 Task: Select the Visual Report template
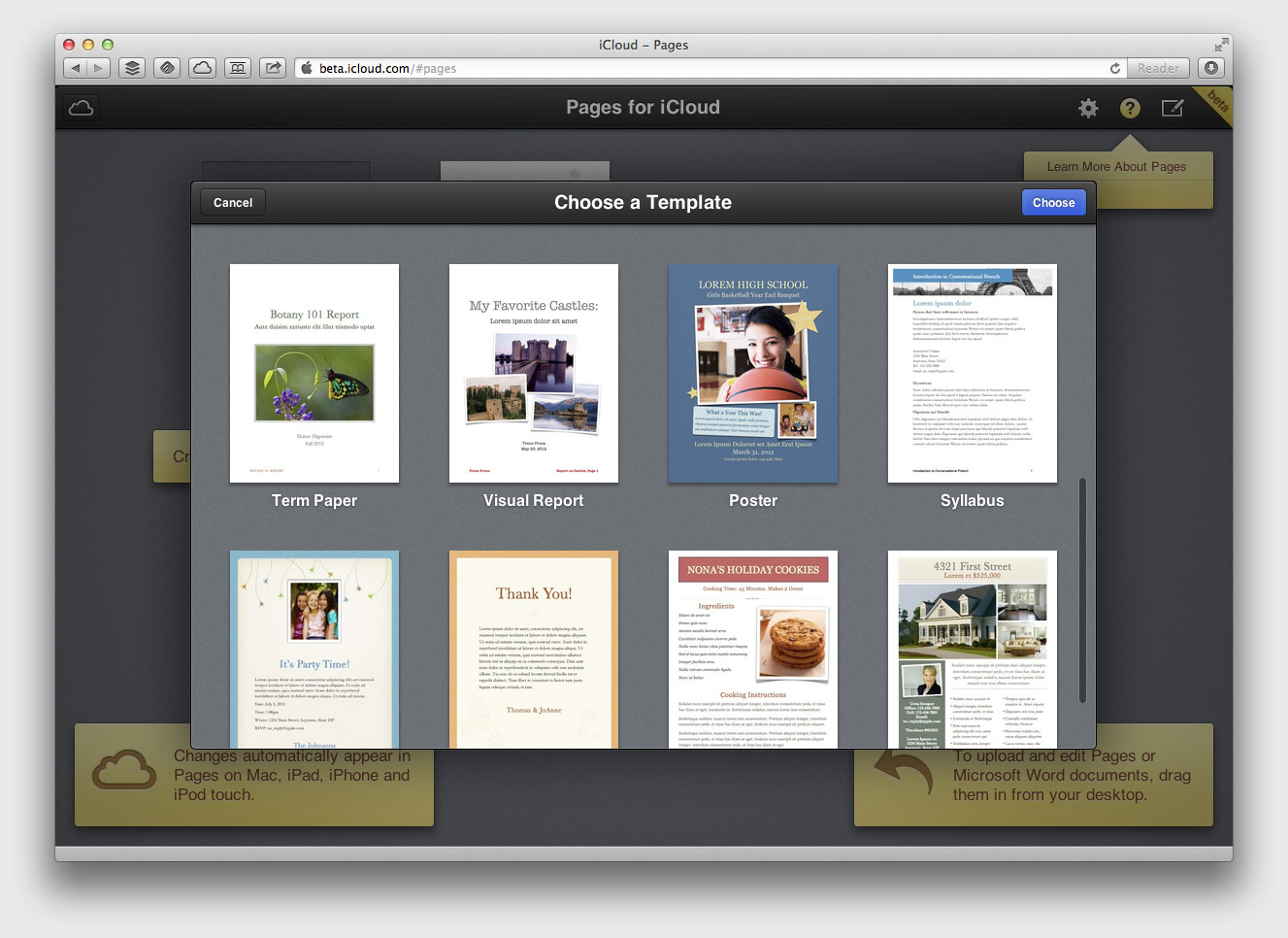(534, 374)
